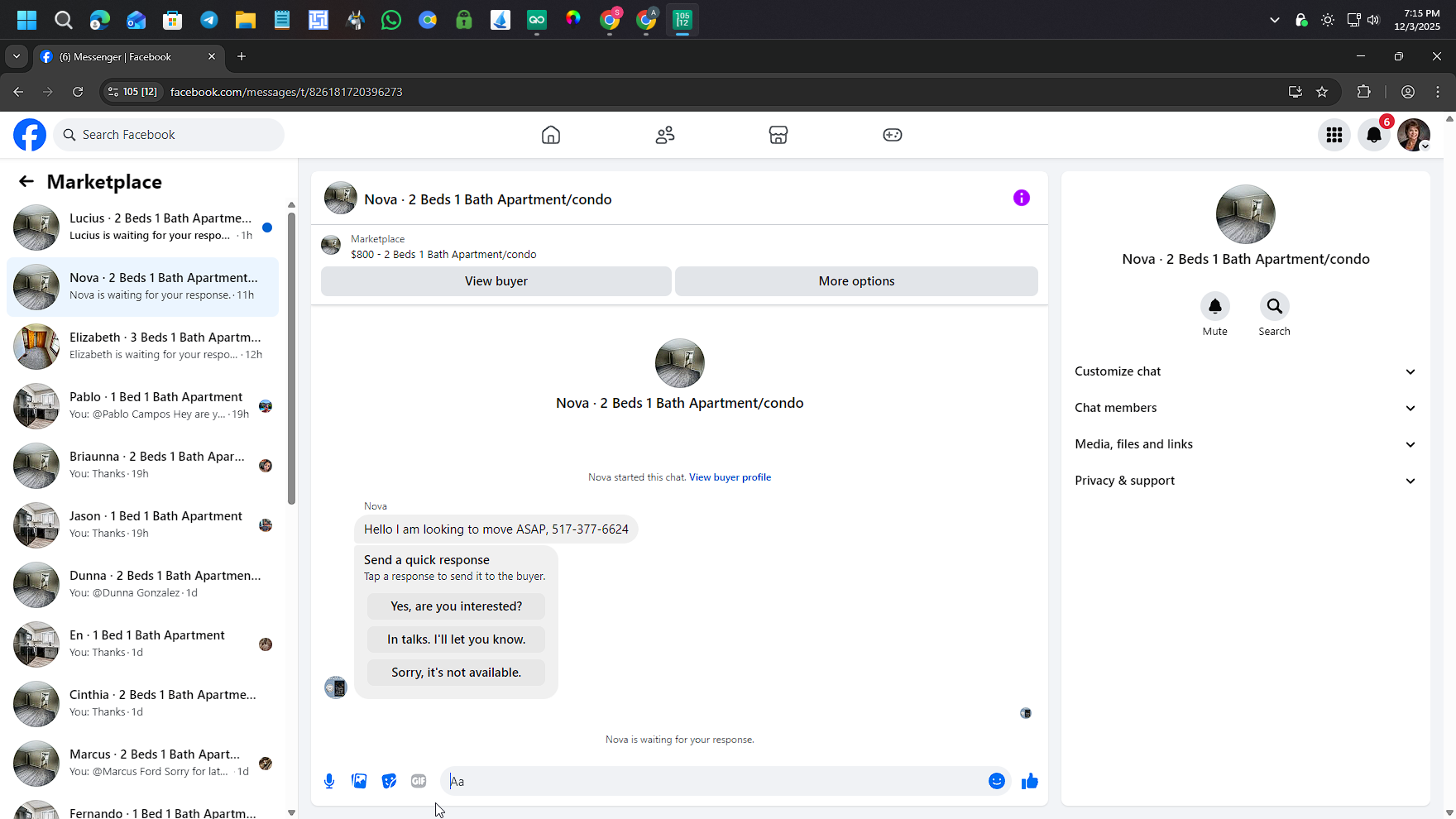
Task: Send 'In talks. I'll let you know.' response
Action: click(457, 639)
